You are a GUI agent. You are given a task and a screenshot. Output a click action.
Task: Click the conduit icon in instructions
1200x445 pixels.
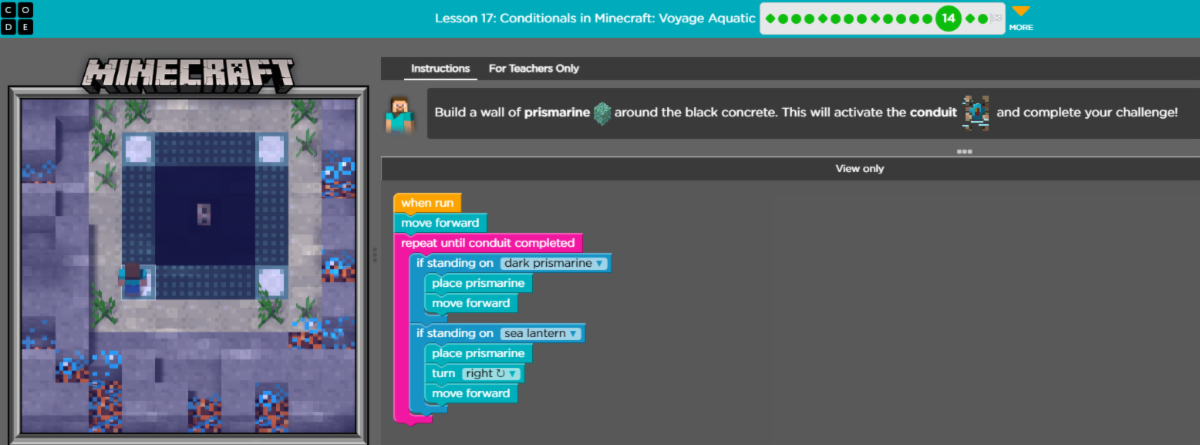(x=975, y=112)
